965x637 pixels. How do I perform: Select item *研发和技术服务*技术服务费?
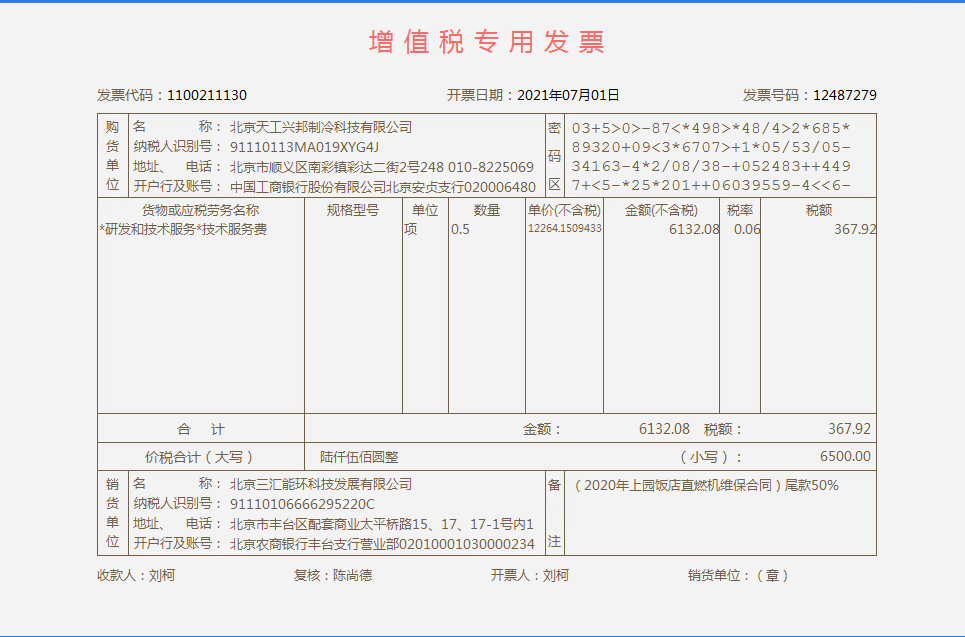[183, 229]
